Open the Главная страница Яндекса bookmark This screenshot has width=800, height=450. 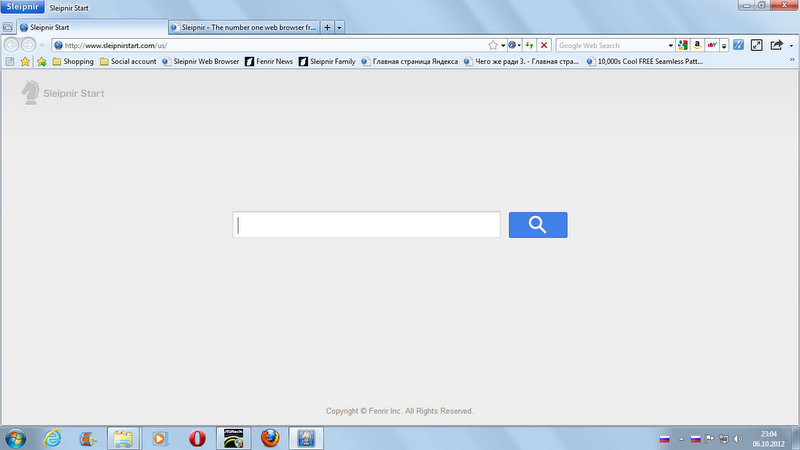point(410,62)
